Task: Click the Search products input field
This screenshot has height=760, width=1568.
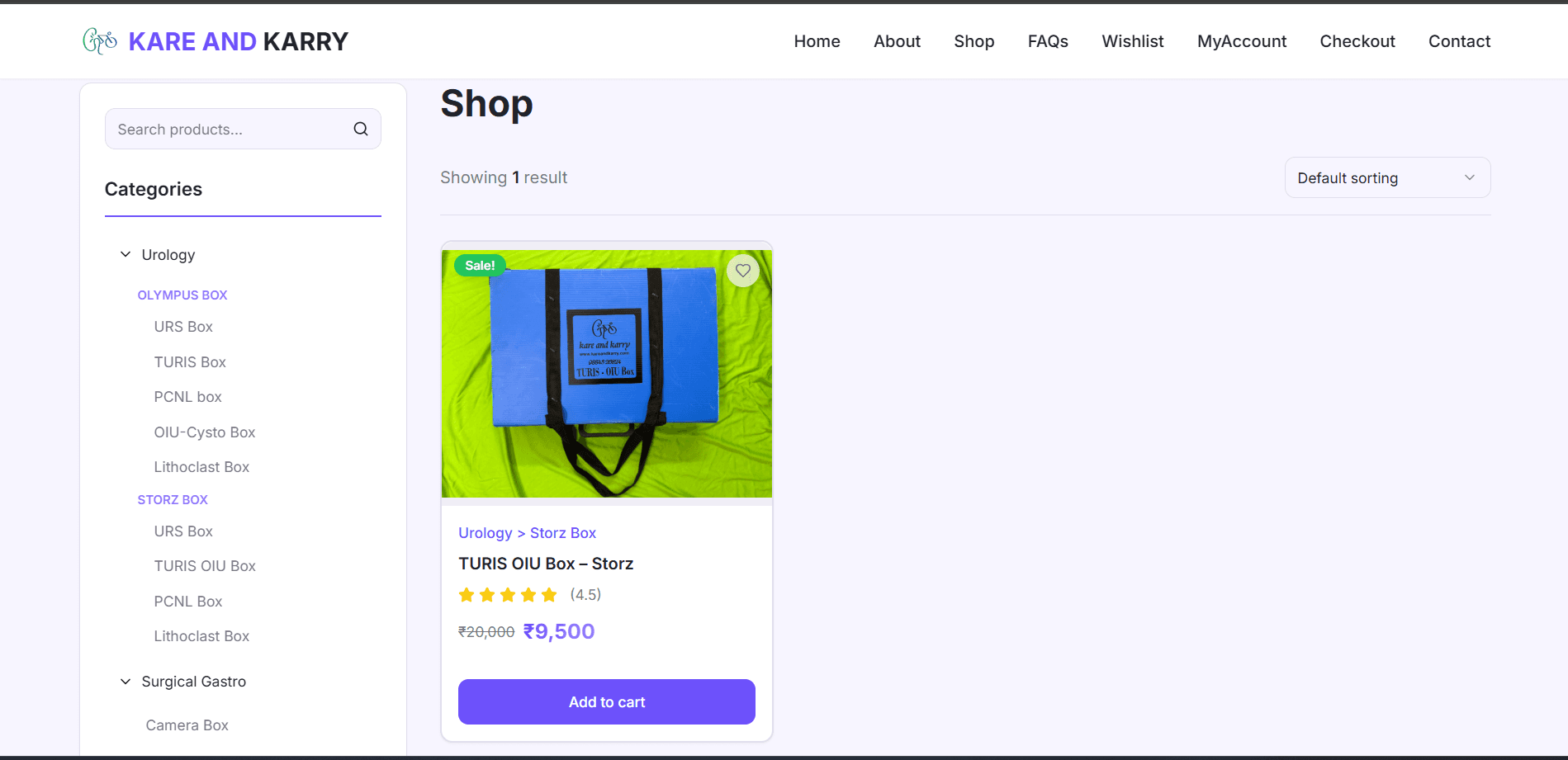Action: pos(243,129)
